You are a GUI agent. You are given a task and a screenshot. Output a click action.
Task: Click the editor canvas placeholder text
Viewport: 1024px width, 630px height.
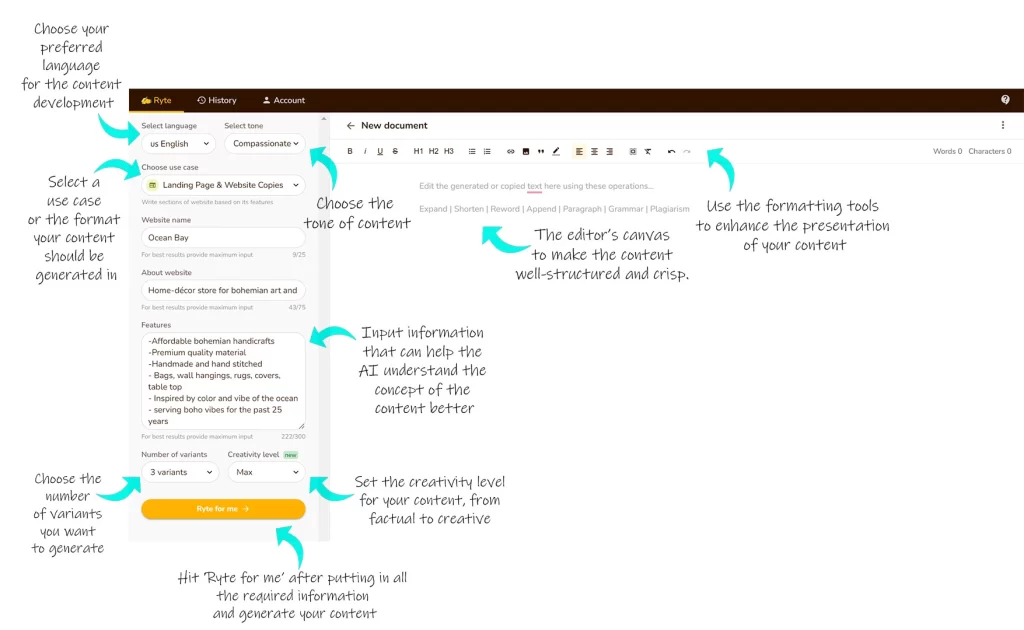[536, 186]
